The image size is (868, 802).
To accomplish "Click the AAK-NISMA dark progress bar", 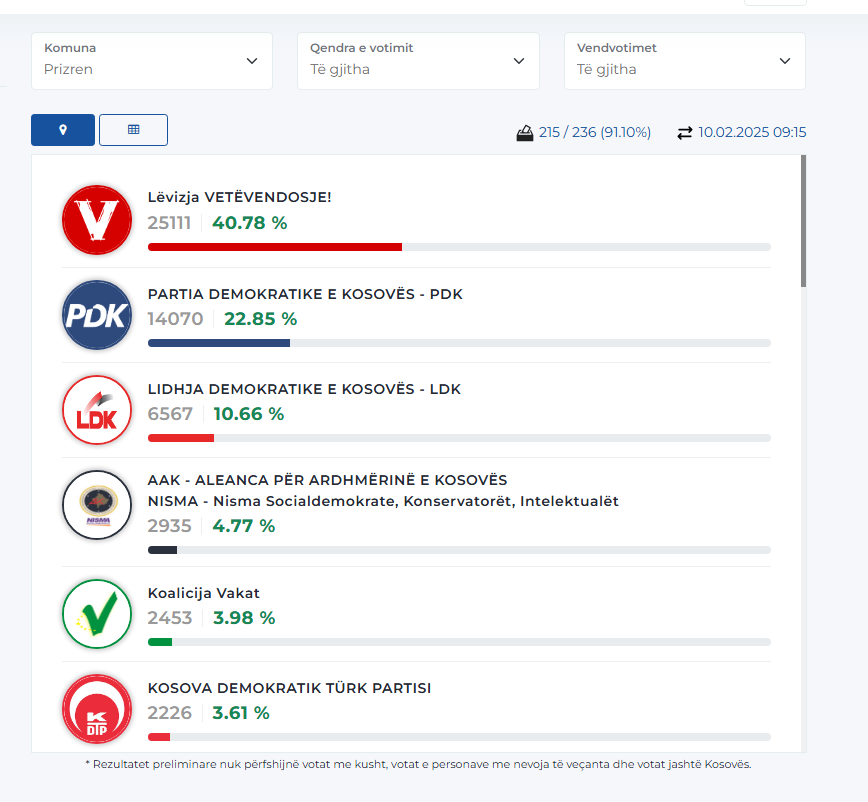I will pos(162,550).
